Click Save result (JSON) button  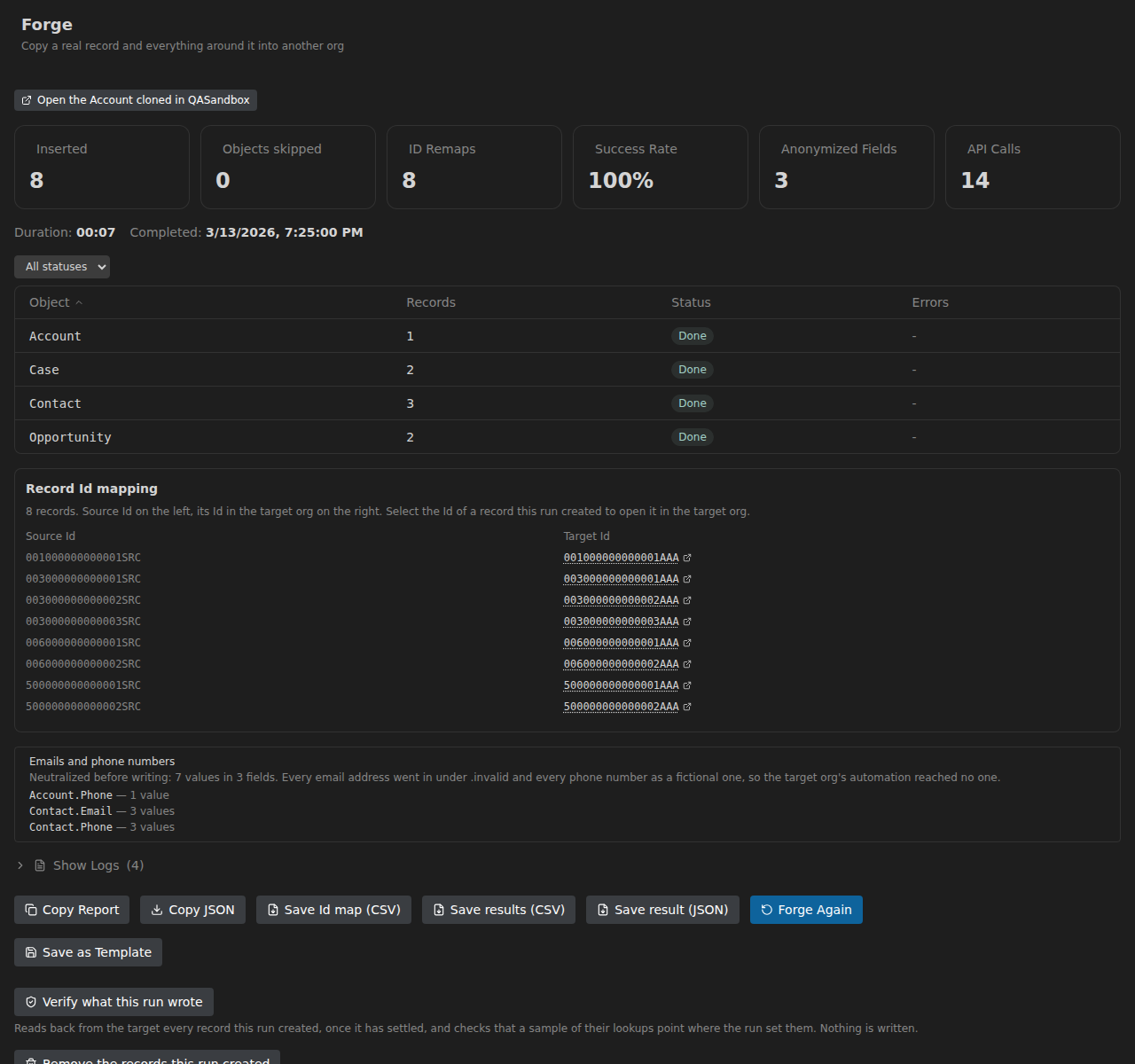click(662, 910)
